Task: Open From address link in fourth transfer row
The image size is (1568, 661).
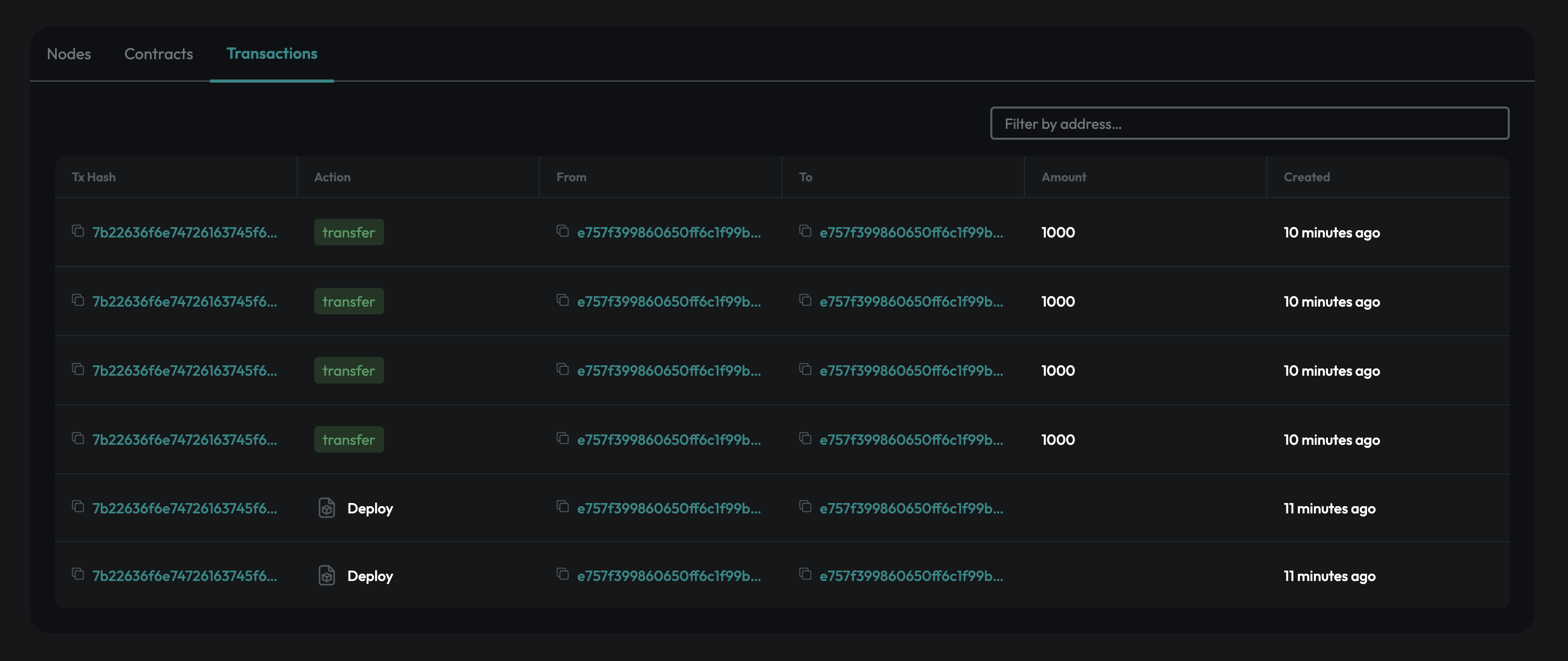Action: point(669,440)
